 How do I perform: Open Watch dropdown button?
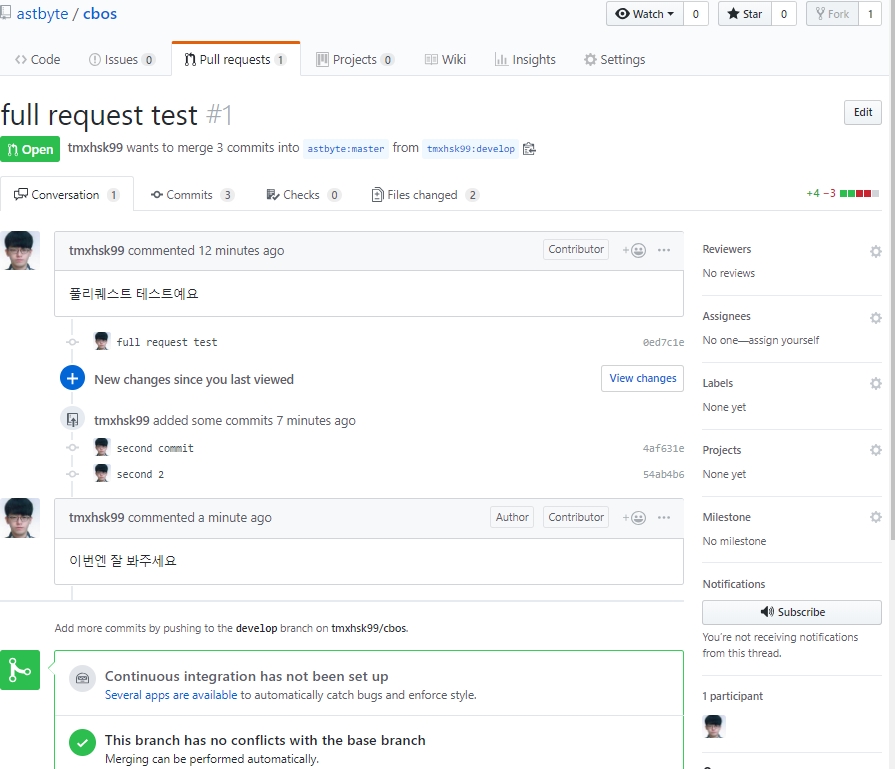(x=644, y=14)
